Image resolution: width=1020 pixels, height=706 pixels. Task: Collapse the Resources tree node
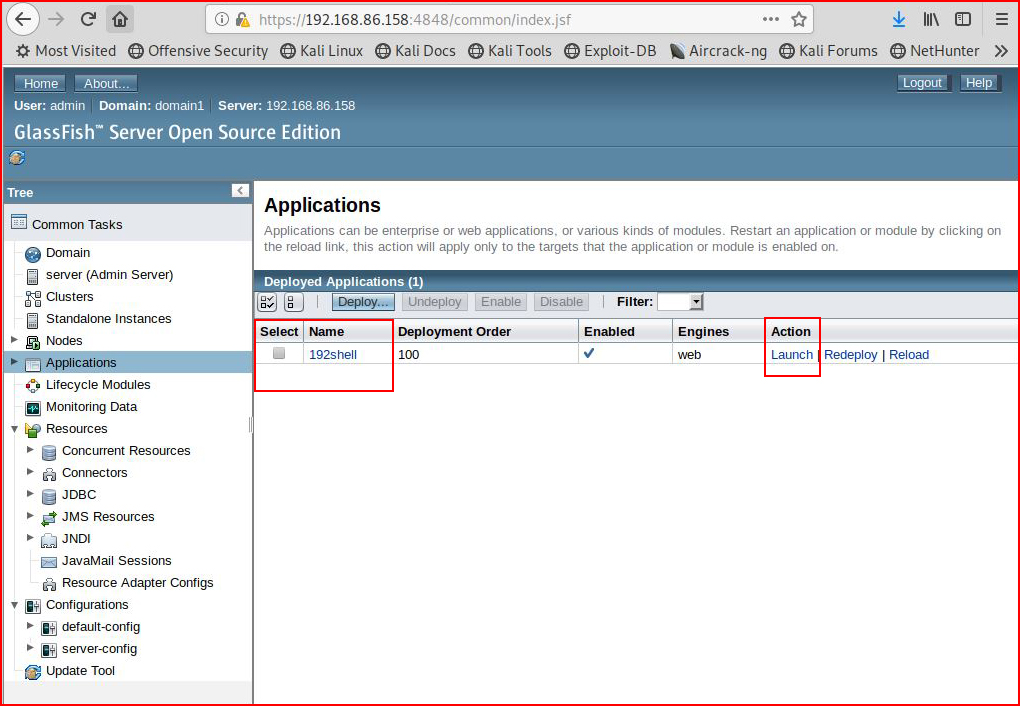pyautogui.click(x=14, y=429)
